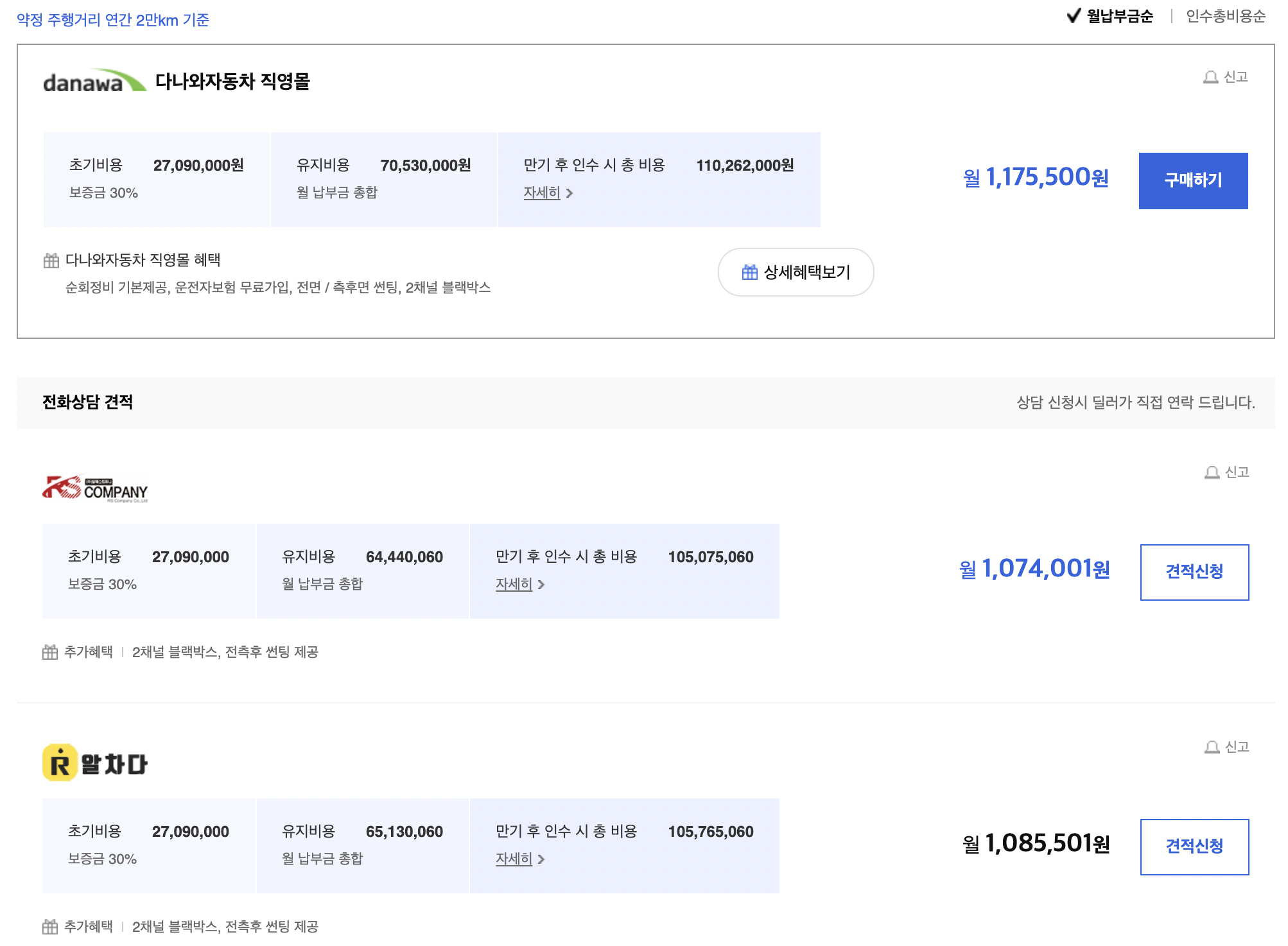Click 알차다 monthly price 1,085,501원
Screen dimensions: 1288x946
click(1036, 844)
